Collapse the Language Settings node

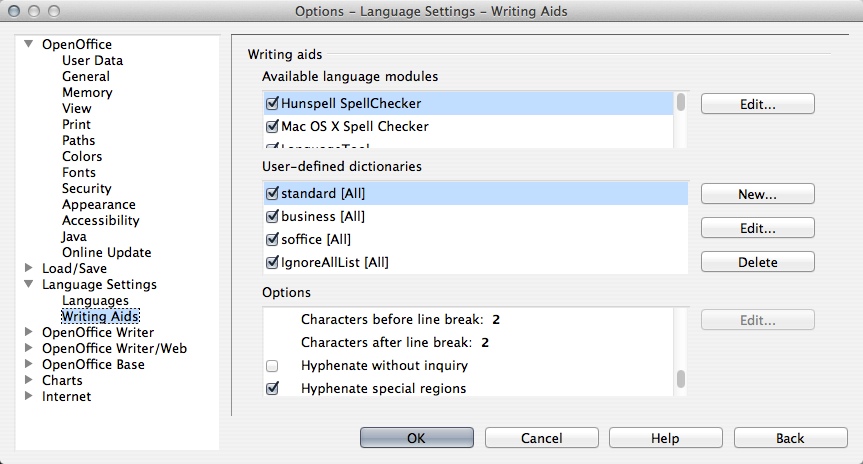[28, 284]
